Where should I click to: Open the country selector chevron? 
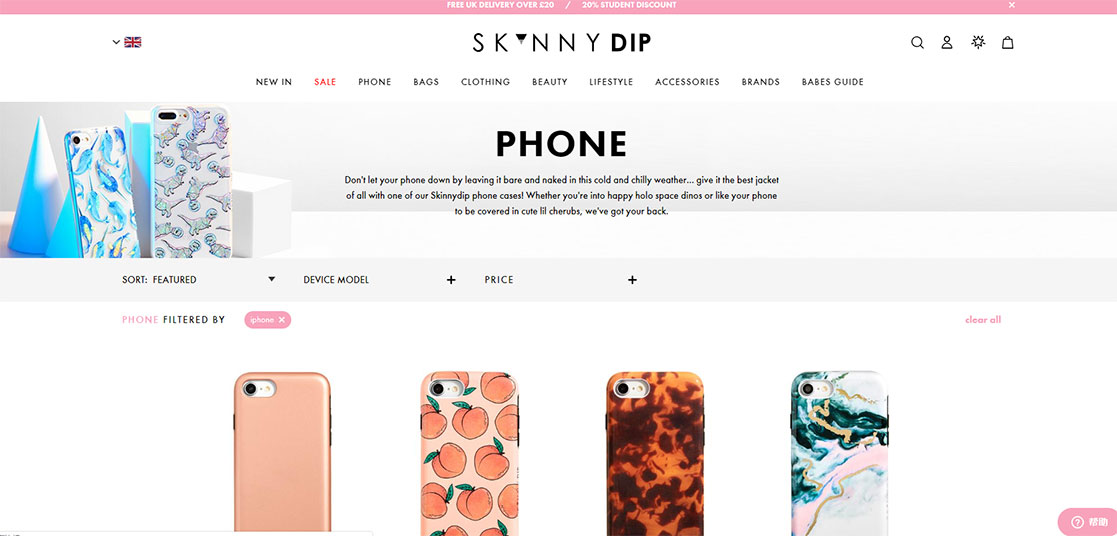(116, 42)
